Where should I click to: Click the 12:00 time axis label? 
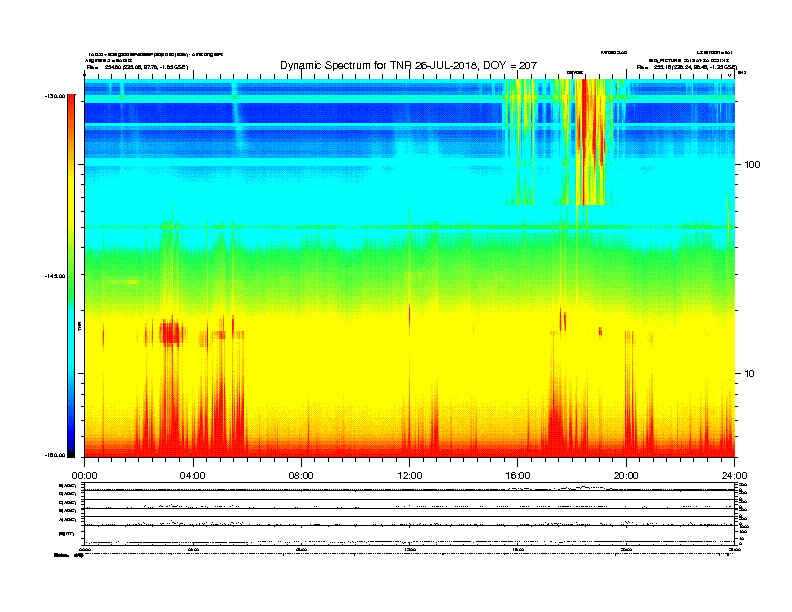pyautogui.click(x=410, y=475)
